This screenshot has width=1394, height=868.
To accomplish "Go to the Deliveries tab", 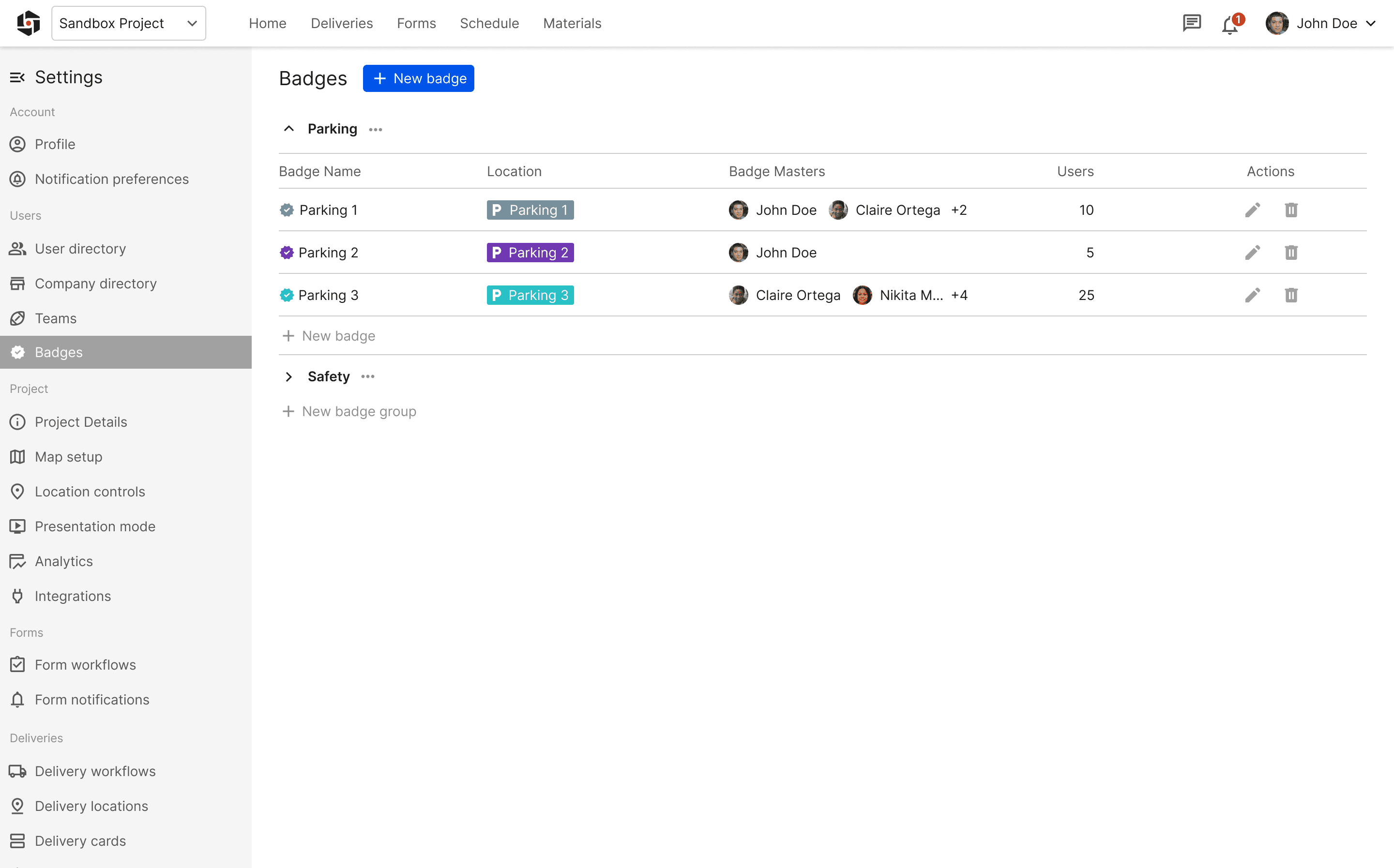I will point(342,24).
